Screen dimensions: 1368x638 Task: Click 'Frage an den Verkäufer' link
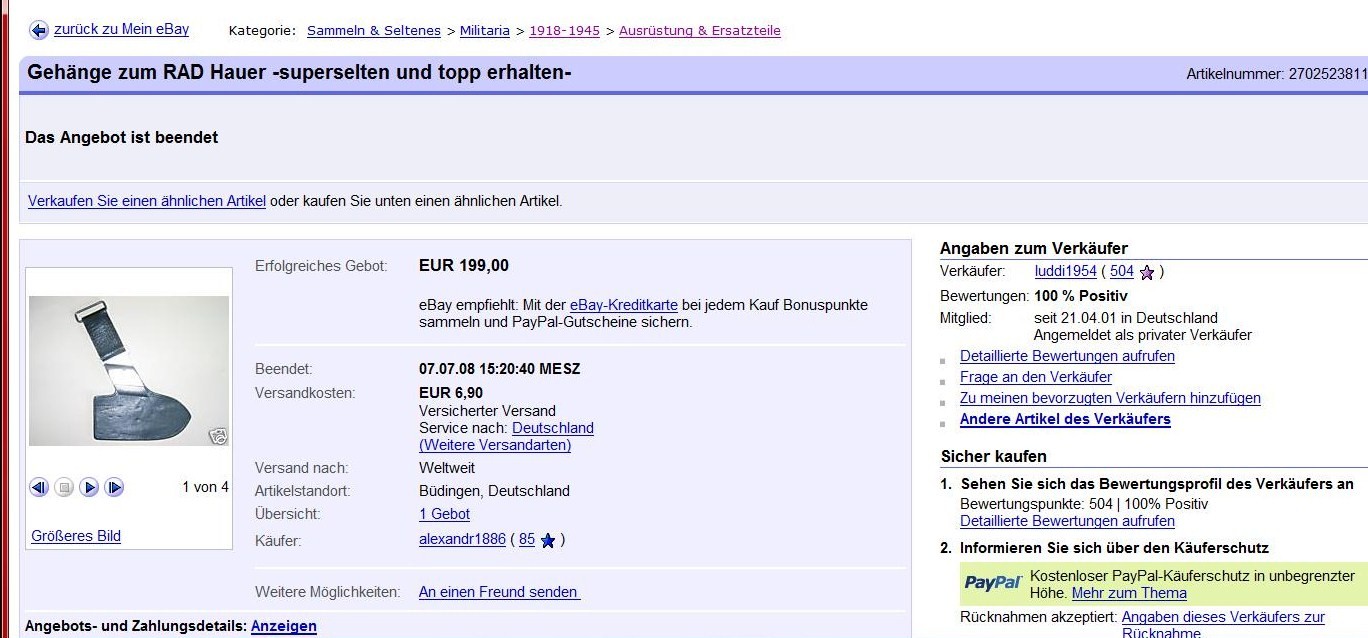point(1035,377)
